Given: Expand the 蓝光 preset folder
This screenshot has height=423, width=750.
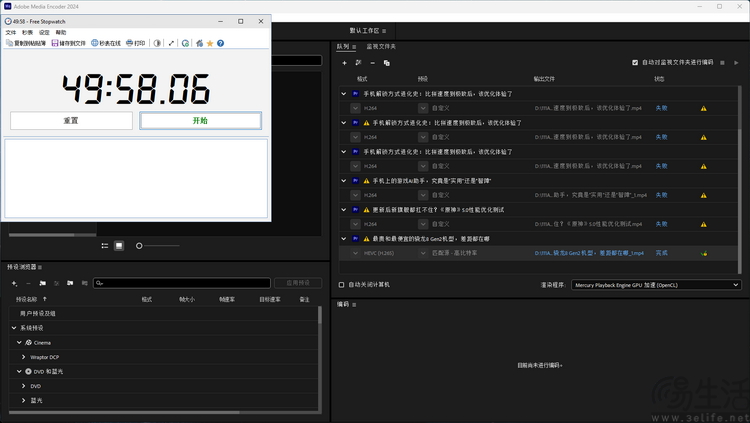Looking at the screenshot, I should pyautogui.click(x=23, y=400).
